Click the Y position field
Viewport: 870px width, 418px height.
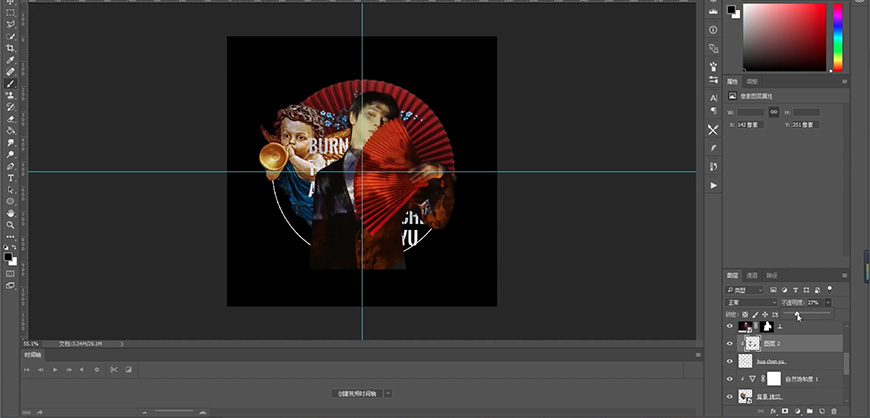[806, 125]
